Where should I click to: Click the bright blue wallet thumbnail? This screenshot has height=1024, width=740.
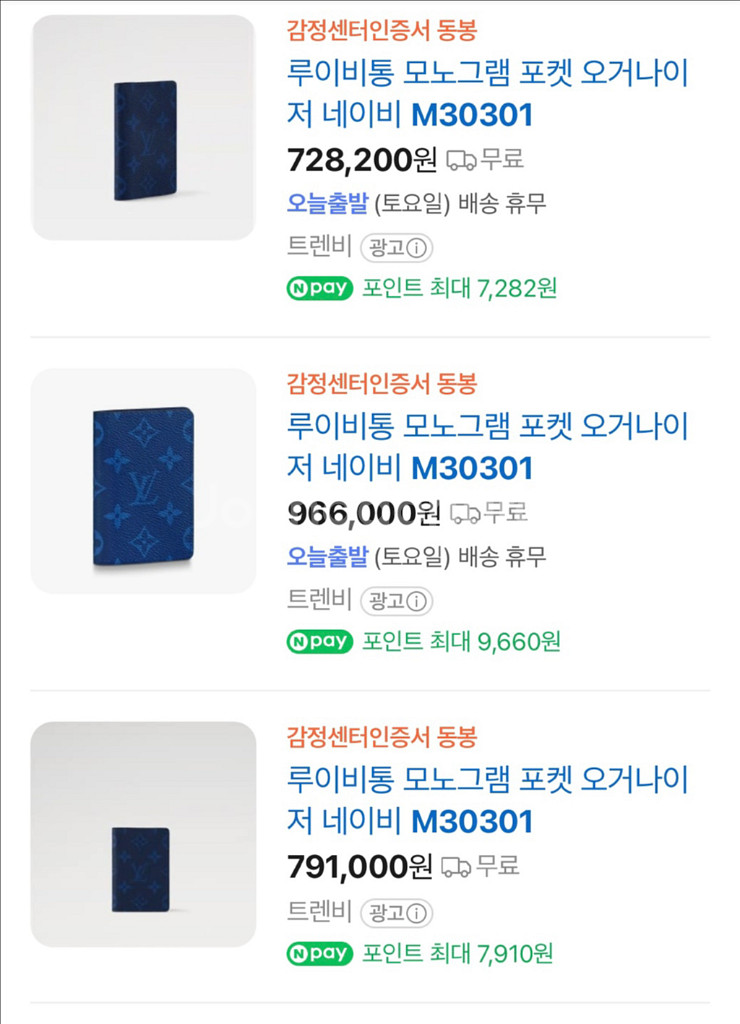143,481
